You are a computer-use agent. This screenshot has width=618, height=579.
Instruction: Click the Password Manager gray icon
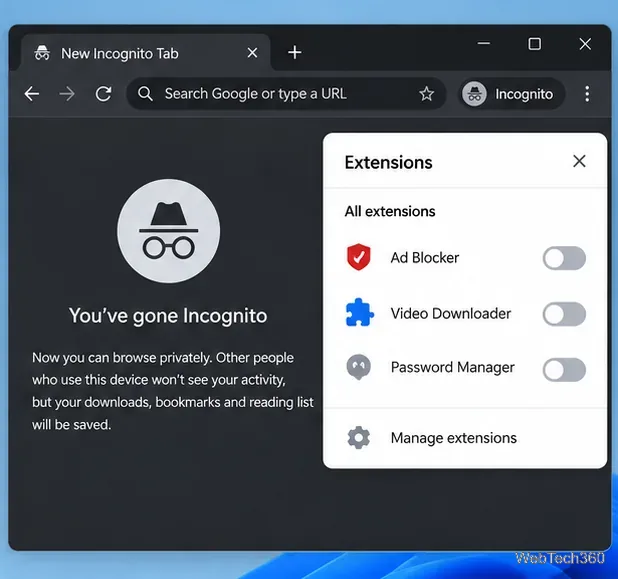click(358, 367)
